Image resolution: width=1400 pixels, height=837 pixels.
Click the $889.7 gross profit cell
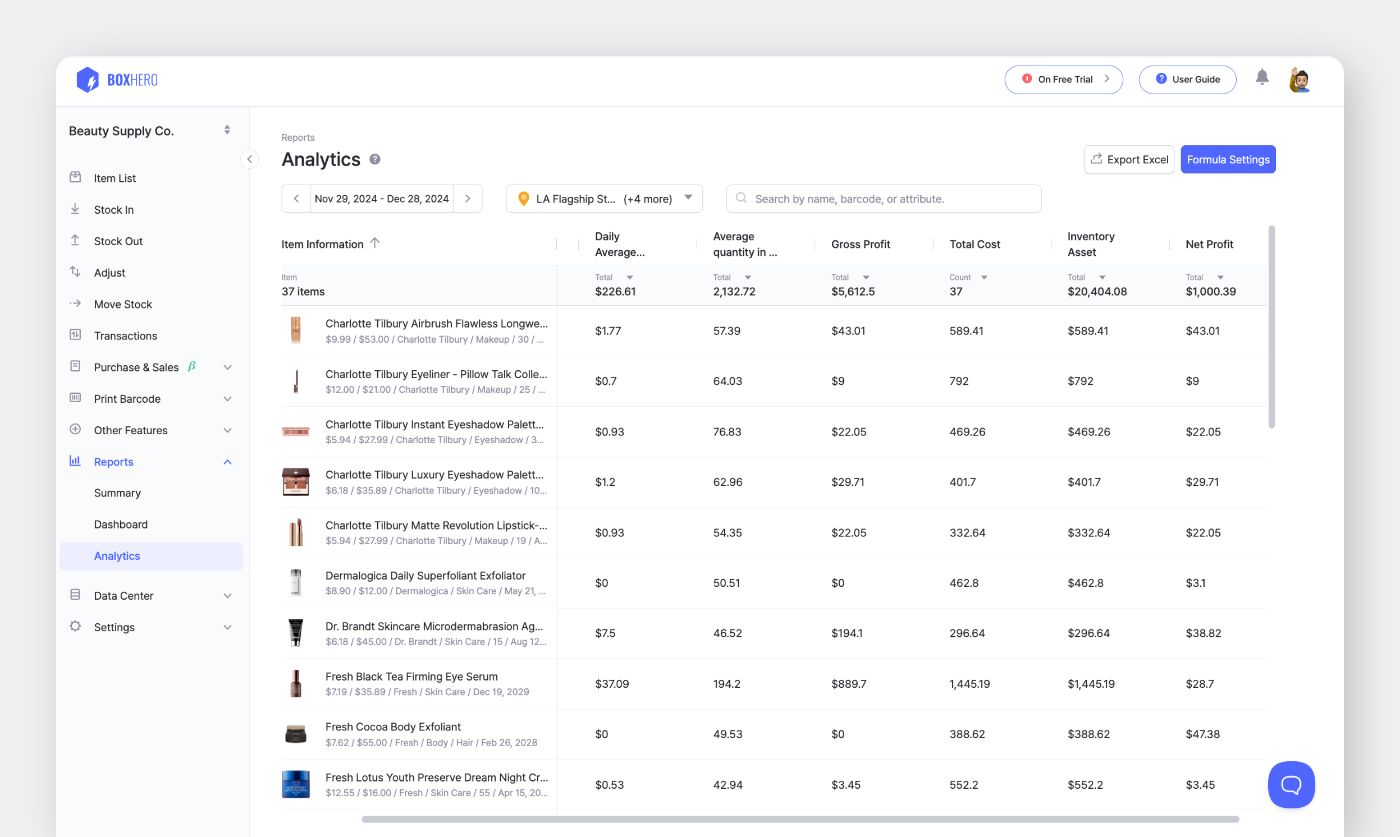(850, 684)
